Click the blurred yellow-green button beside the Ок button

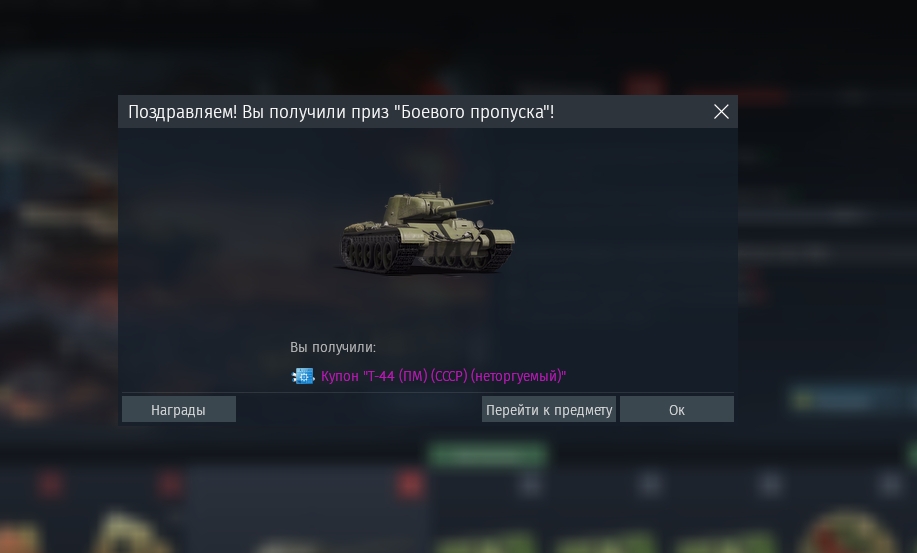pyautogui.click(x=842, y=400)
